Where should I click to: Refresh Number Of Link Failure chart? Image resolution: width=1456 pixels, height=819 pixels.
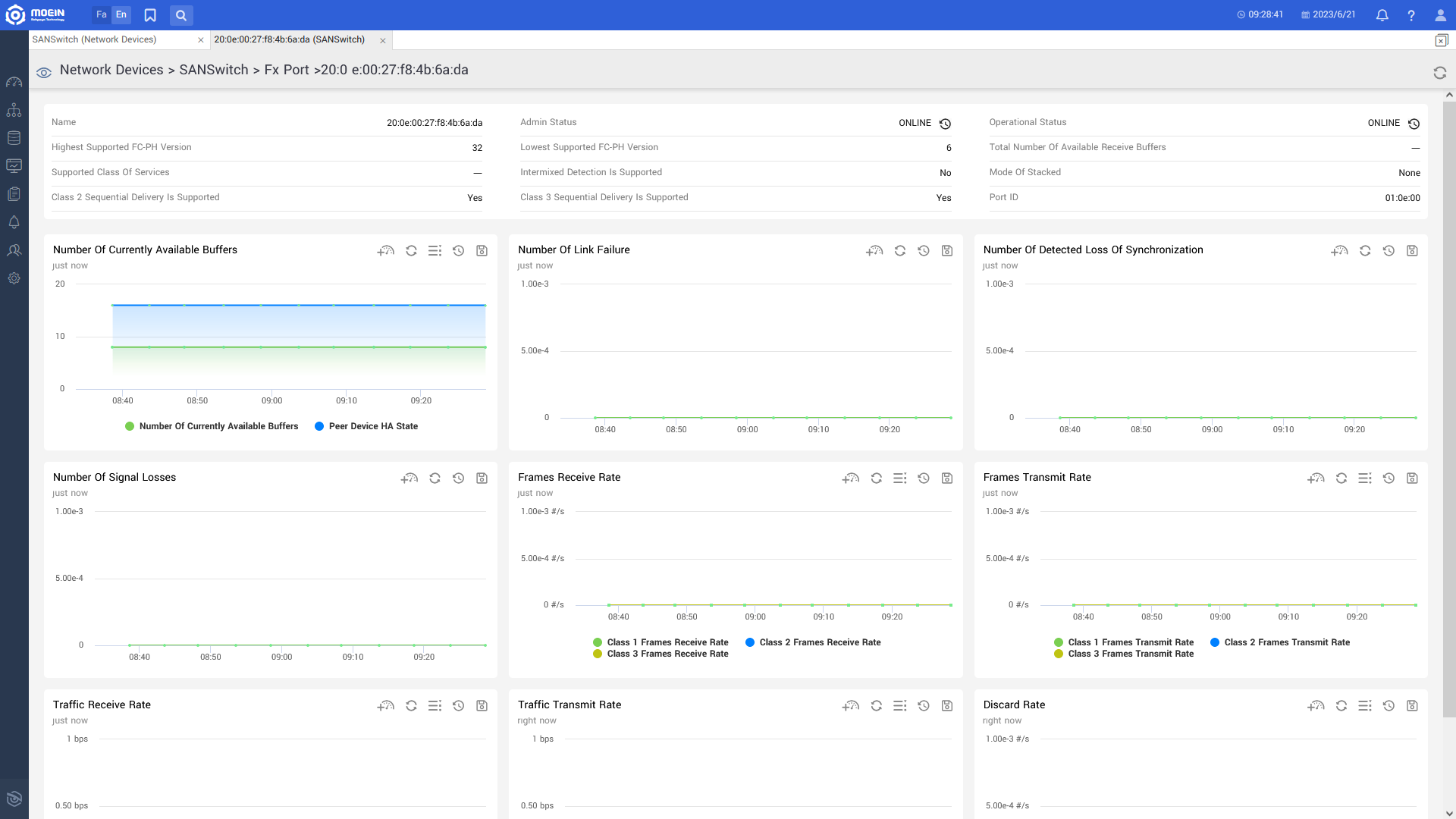click(900, 250)
